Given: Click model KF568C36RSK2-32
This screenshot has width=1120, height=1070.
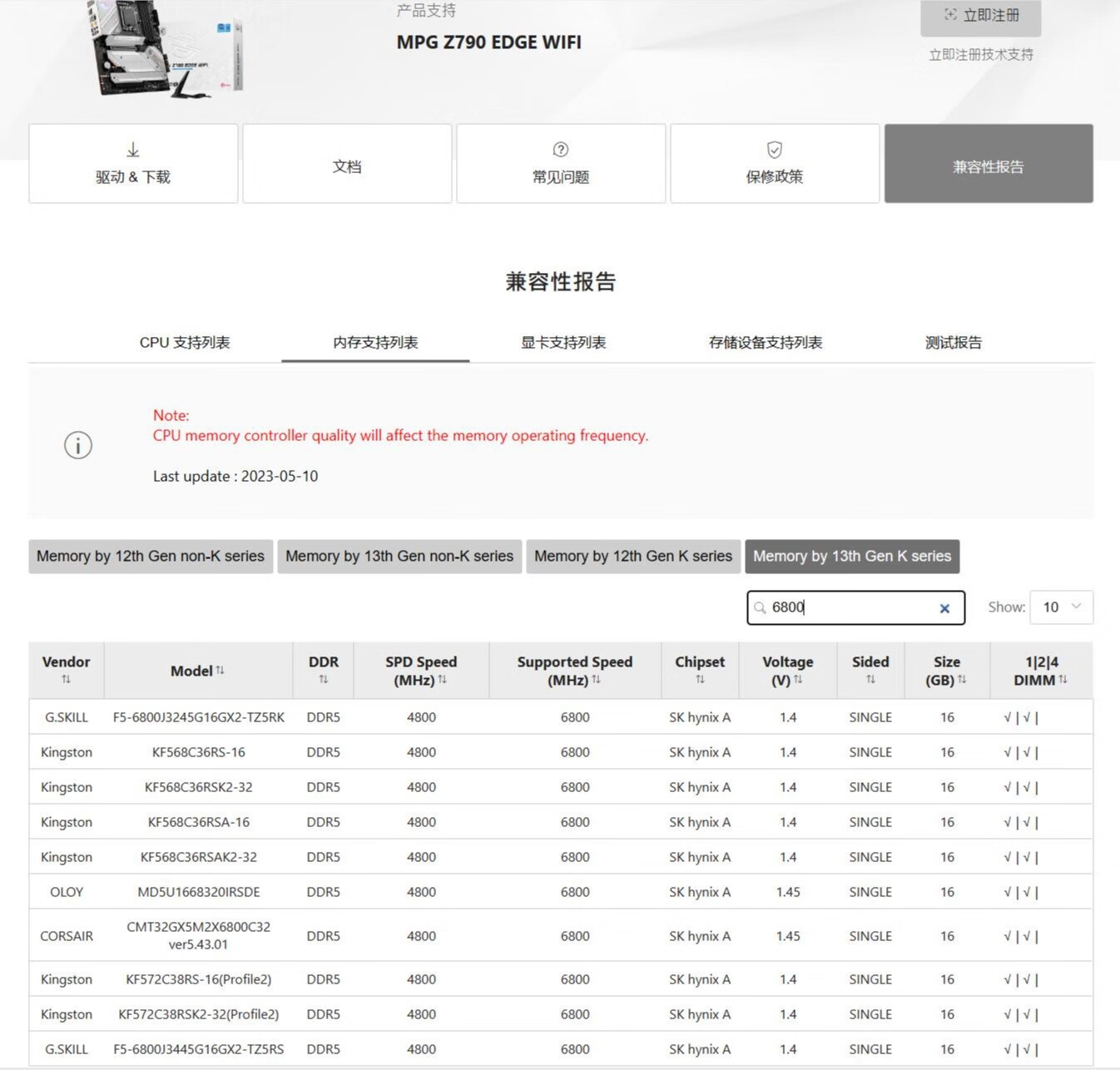Looking at the screenshot, I should (199, 787).
